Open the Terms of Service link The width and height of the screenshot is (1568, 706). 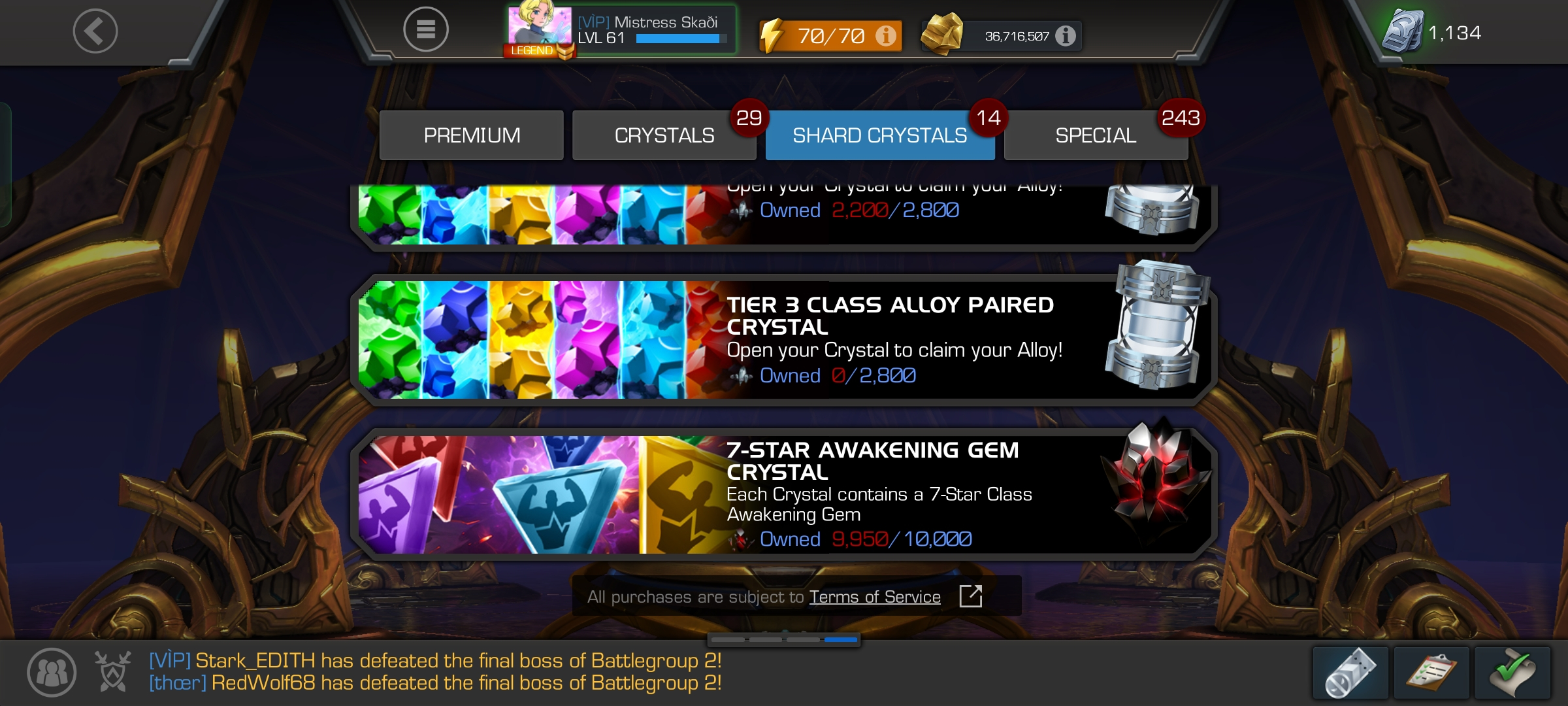pyautogui.click(x=875, y=597)
